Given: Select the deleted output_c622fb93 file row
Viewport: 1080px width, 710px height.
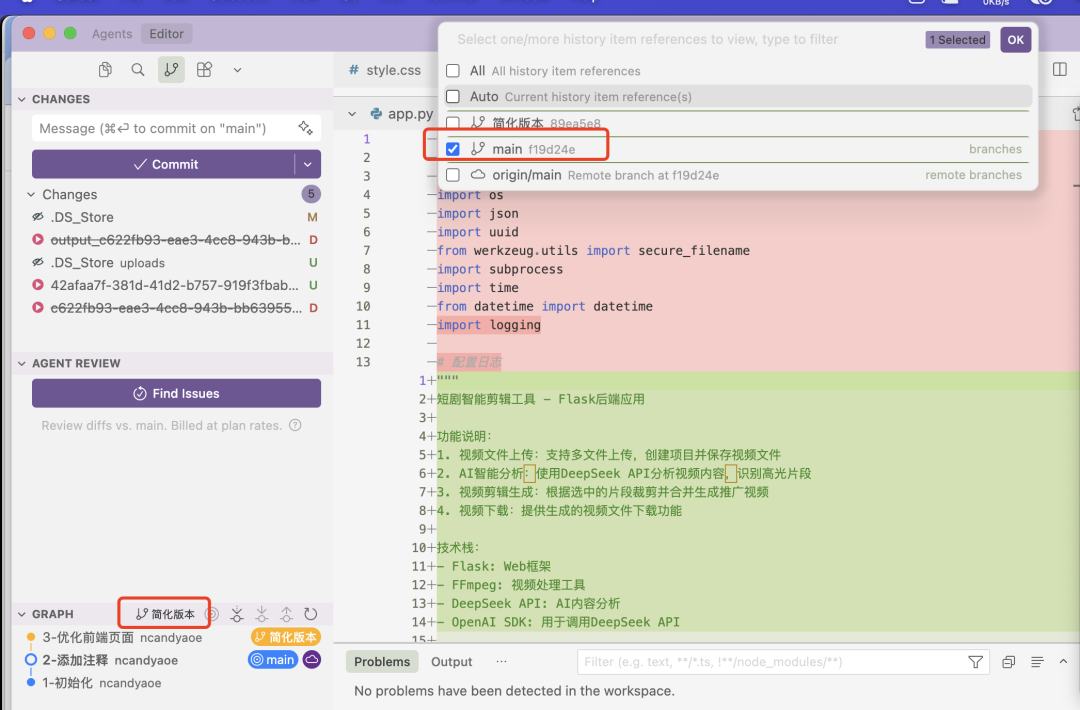Looking at the screenshot, I should tap(175, 240).
